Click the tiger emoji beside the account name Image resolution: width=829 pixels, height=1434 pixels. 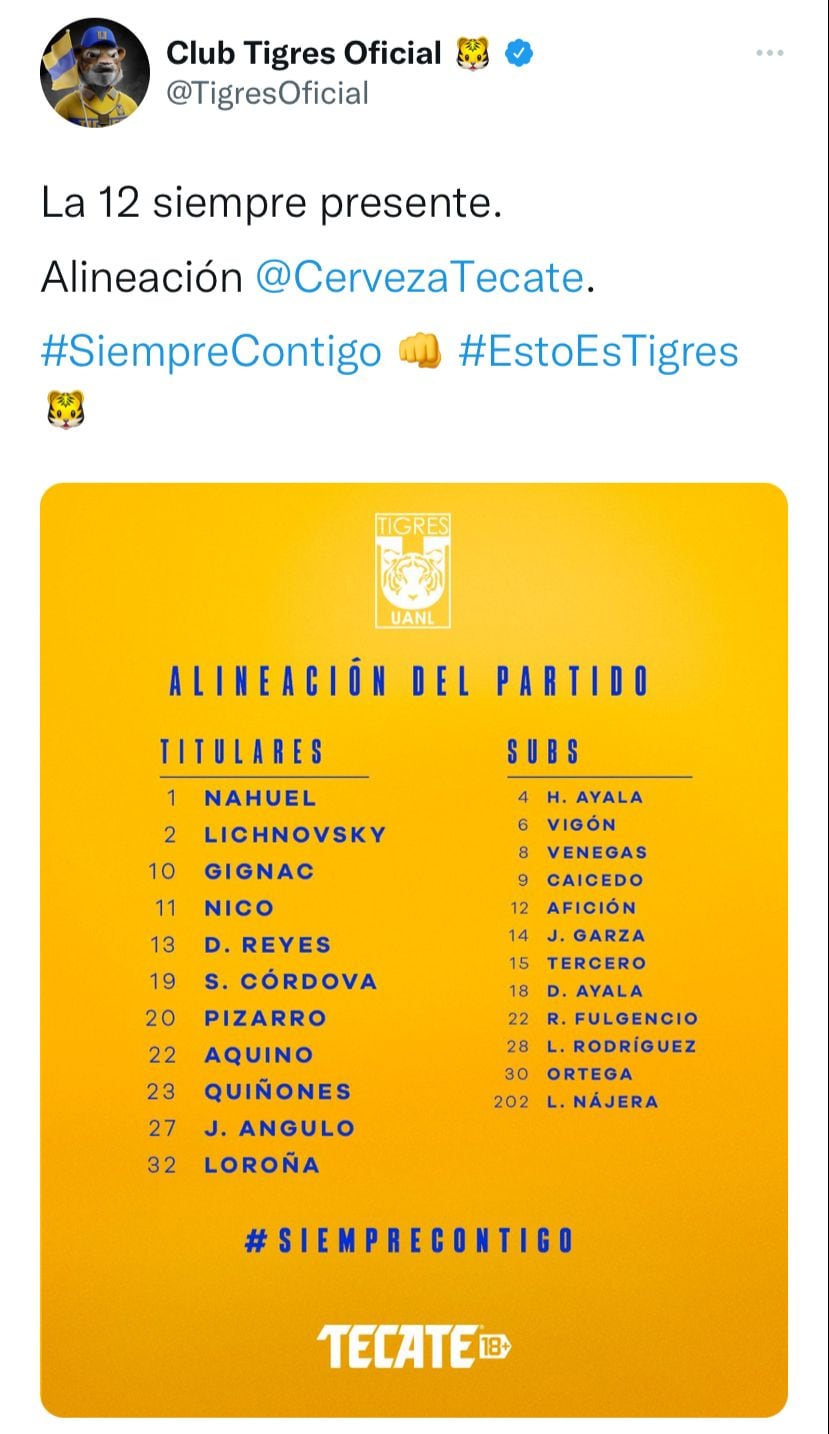click(x=473, y=53)
